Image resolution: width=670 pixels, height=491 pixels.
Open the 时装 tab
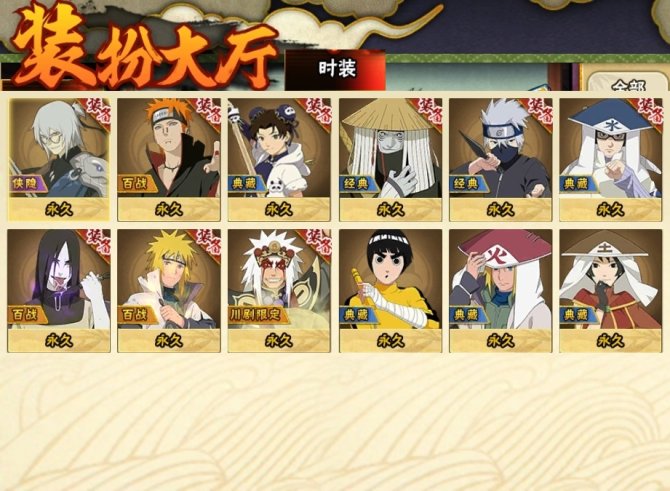(x=336, y=70)
